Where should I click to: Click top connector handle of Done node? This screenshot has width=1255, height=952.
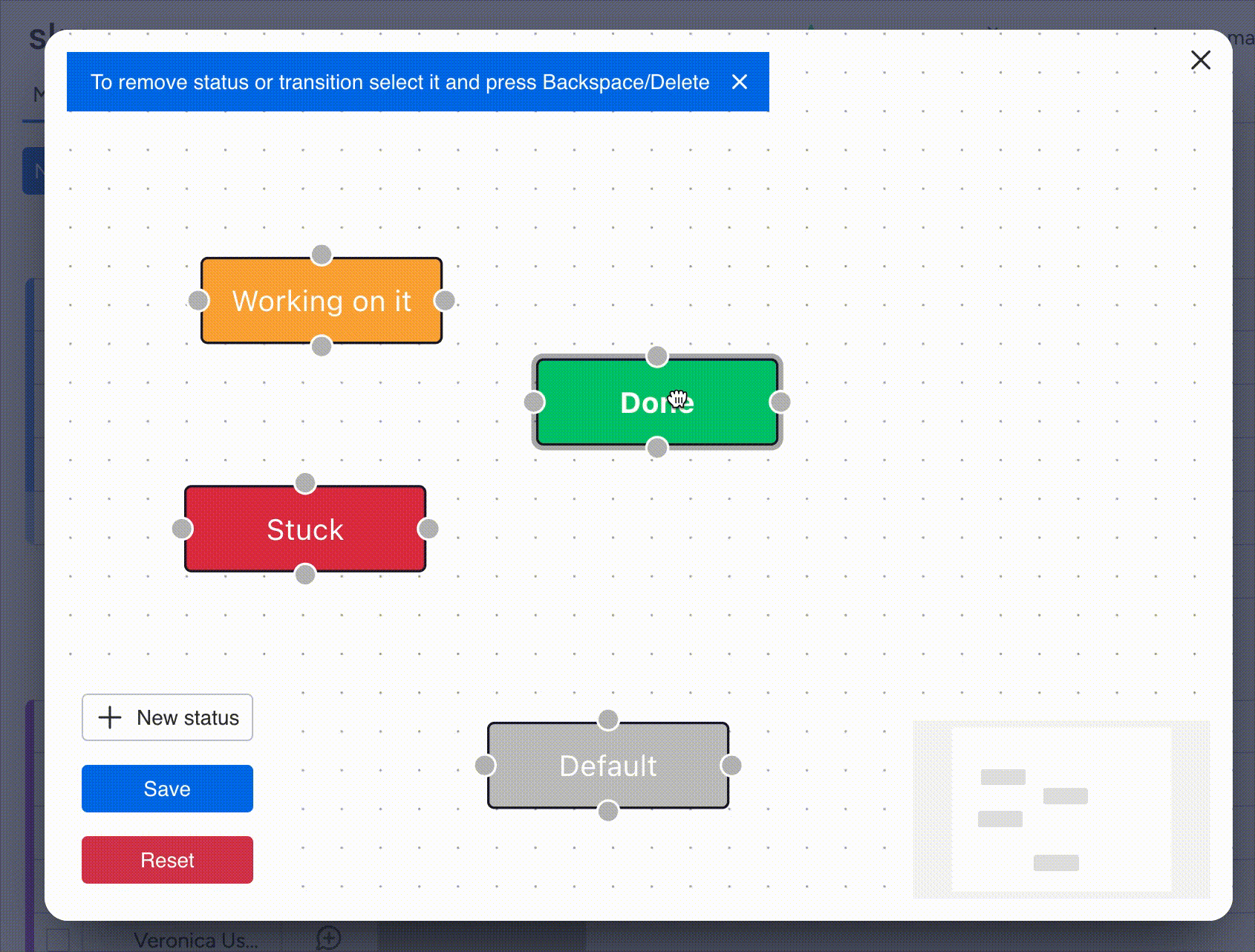(657, 356)
